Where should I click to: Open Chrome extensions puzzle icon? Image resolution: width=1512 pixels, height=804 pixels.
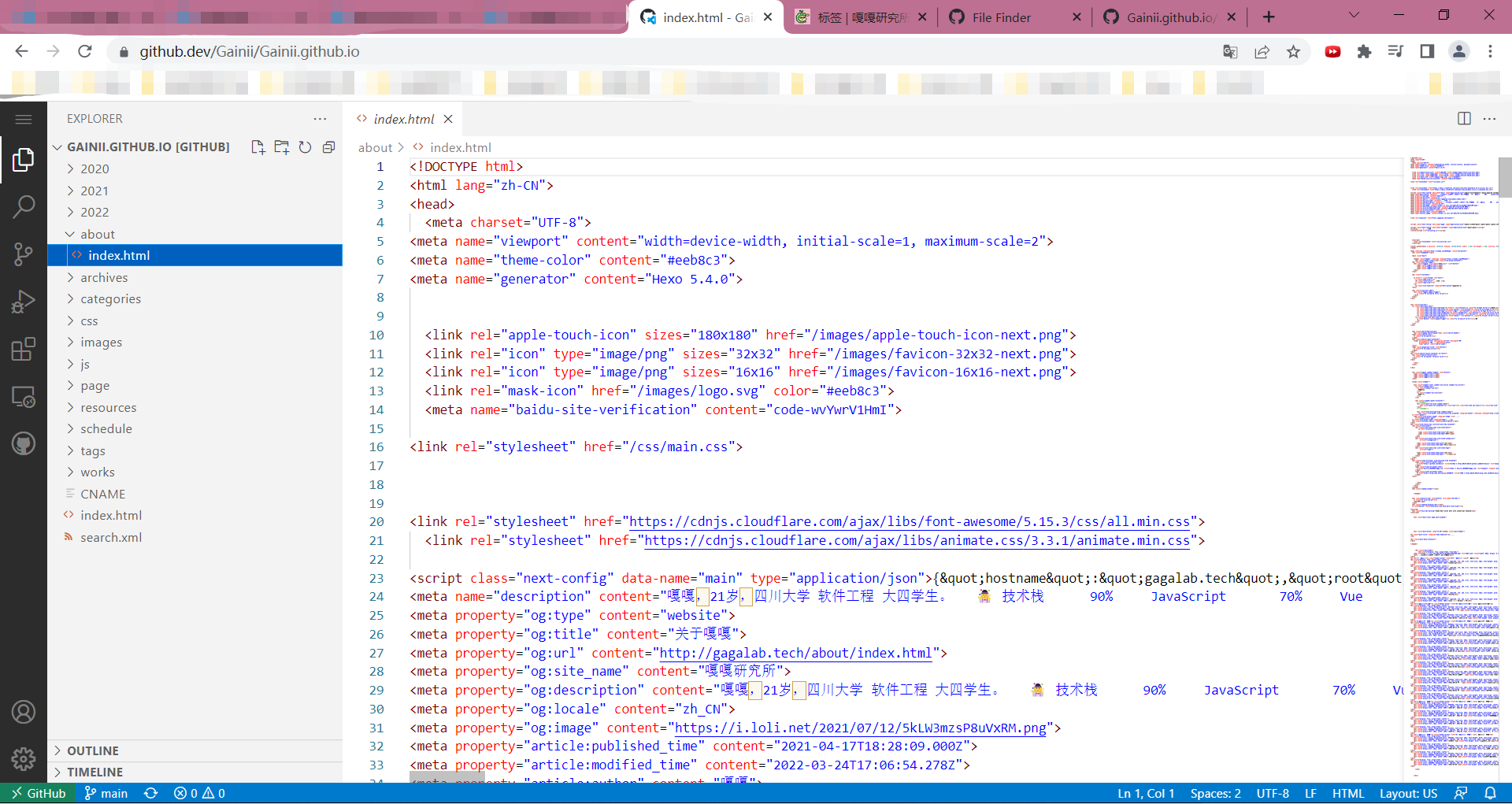[x=1364, y=51]
